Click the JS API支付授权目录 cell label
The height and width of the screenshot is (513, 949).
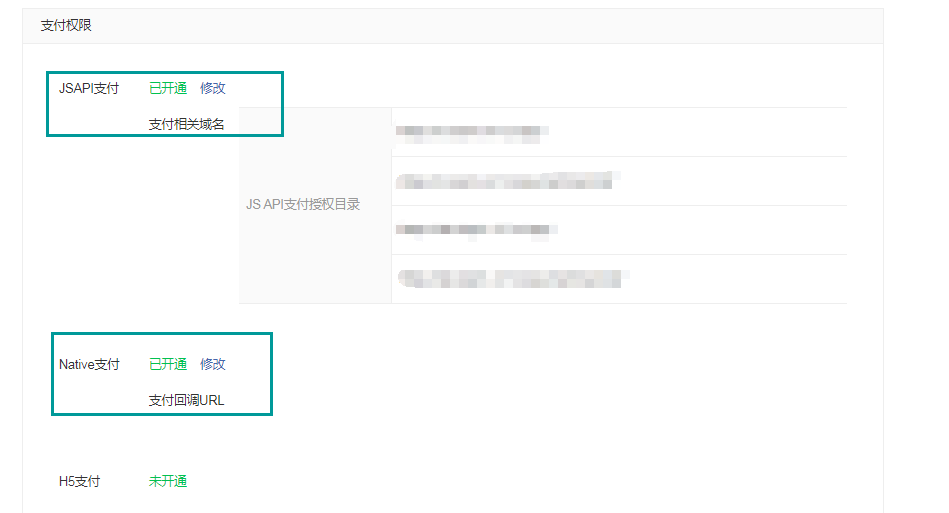point(303,204)
